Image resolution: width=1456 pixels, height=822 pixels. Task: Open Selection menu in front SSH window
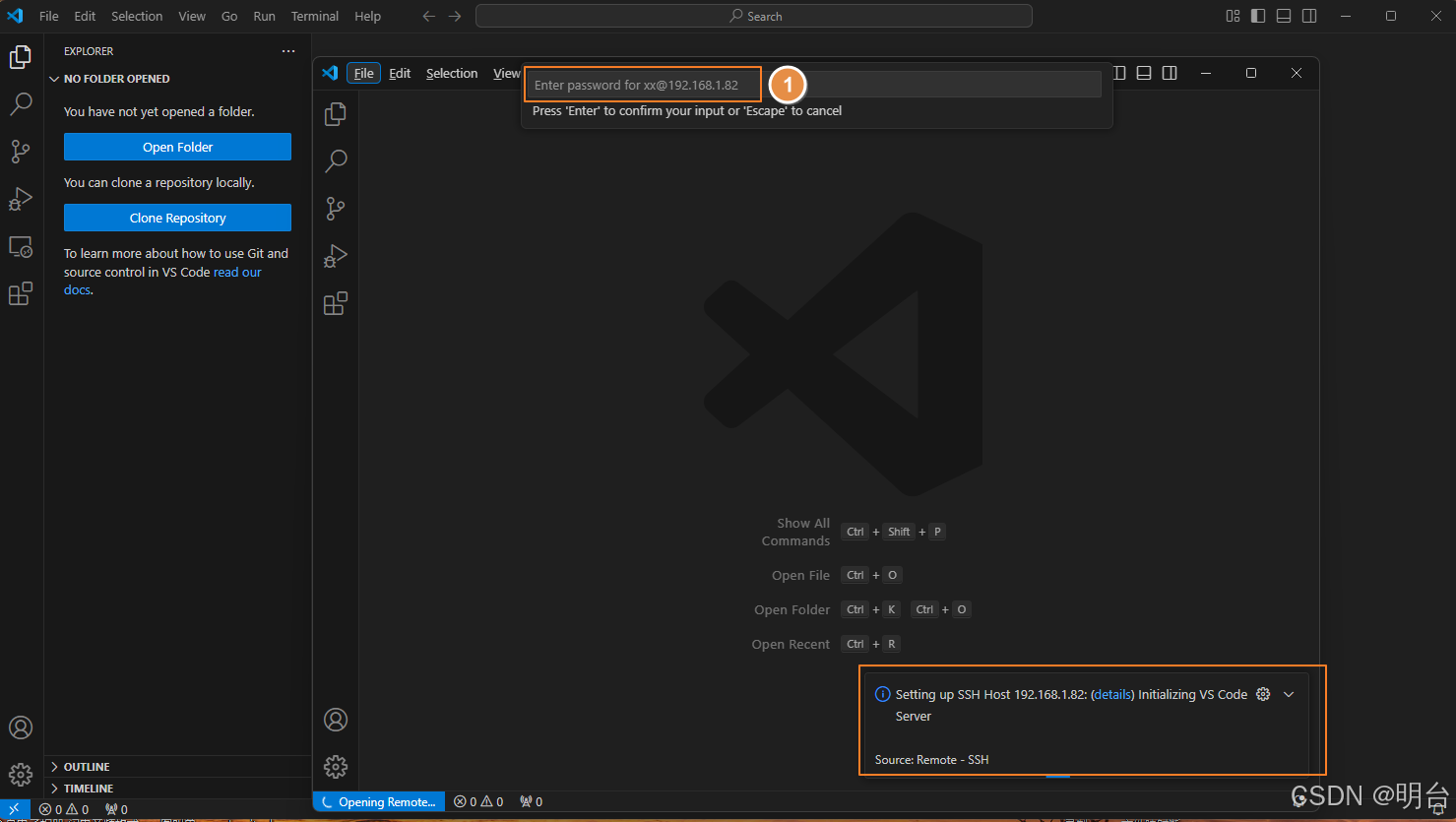[x=452, y=73]
